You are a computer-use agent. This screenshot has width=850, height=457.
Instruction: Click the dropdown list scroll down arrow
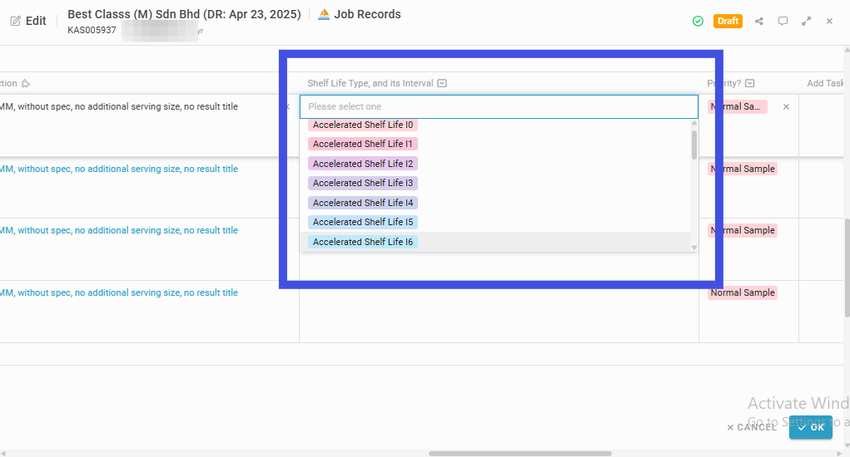[x=694, y=248]
